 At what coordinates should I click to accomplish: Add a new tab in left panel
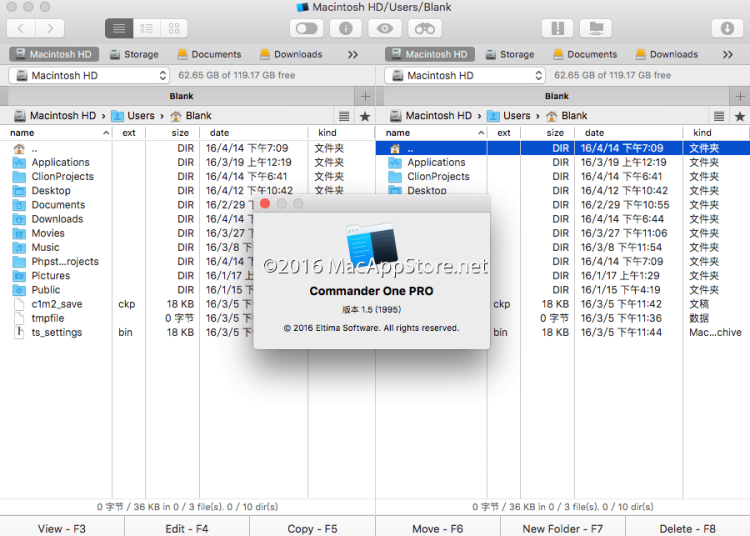[365, 96]
